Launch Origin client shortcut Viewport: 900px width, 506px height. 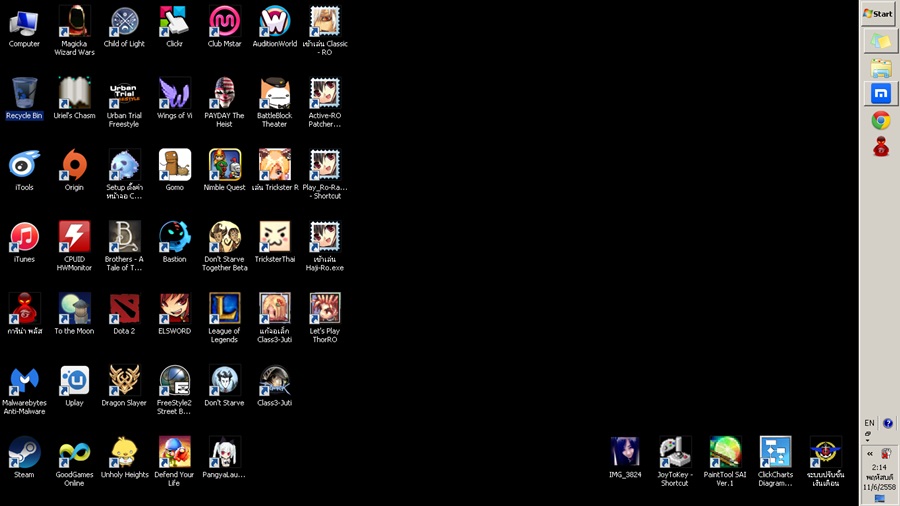tap(74, 170)
